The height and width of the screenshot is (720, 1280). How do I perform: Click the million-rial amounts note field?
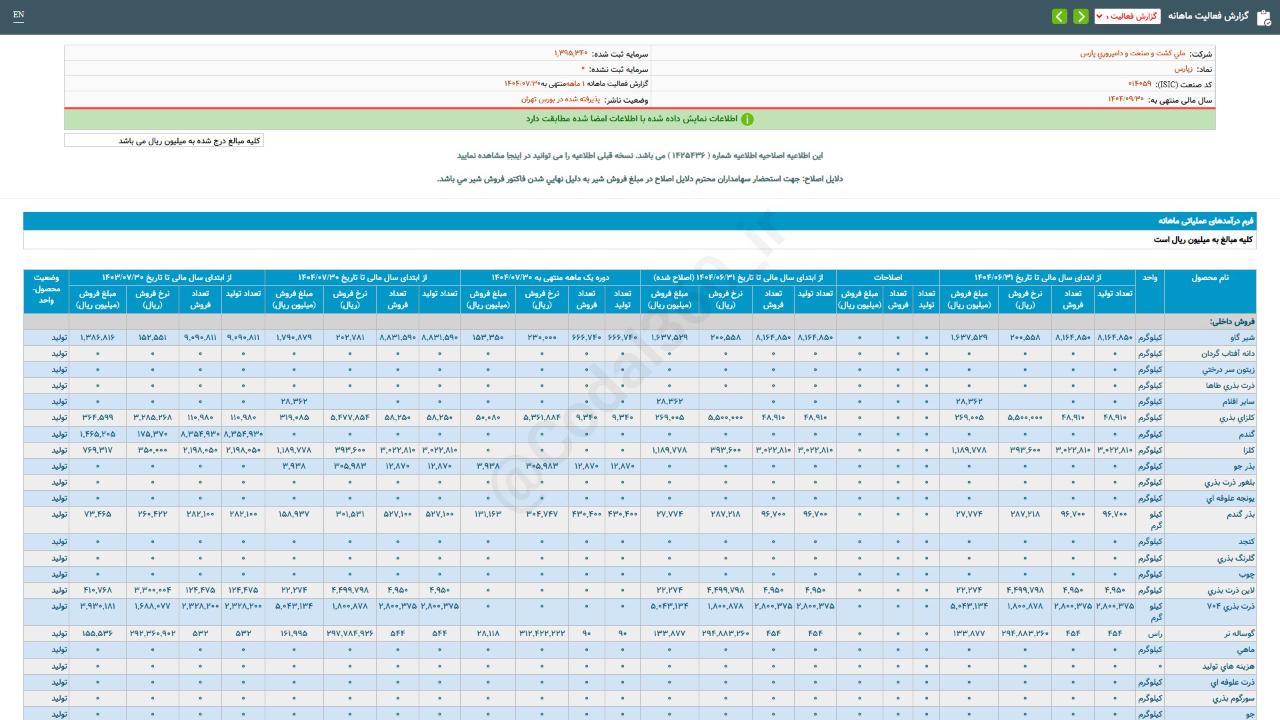click(x=164, y=141)
